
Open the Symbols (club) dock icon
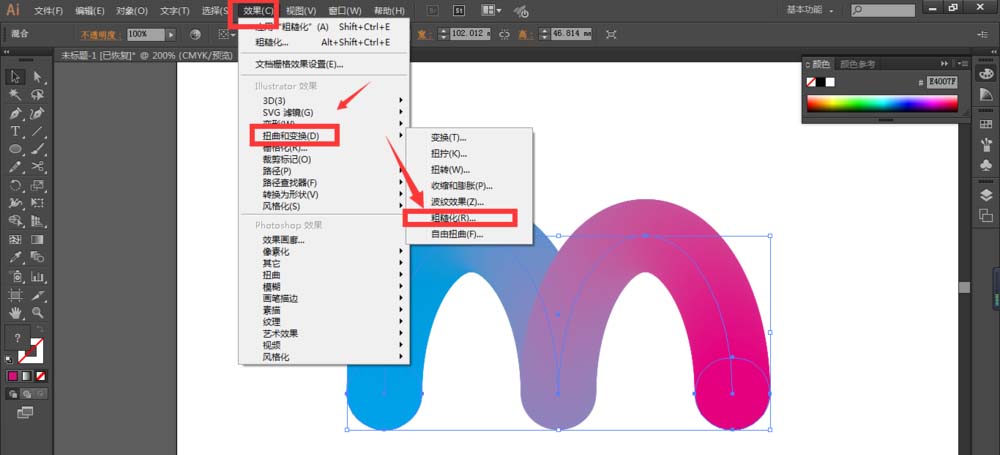[x=986, y=165]
